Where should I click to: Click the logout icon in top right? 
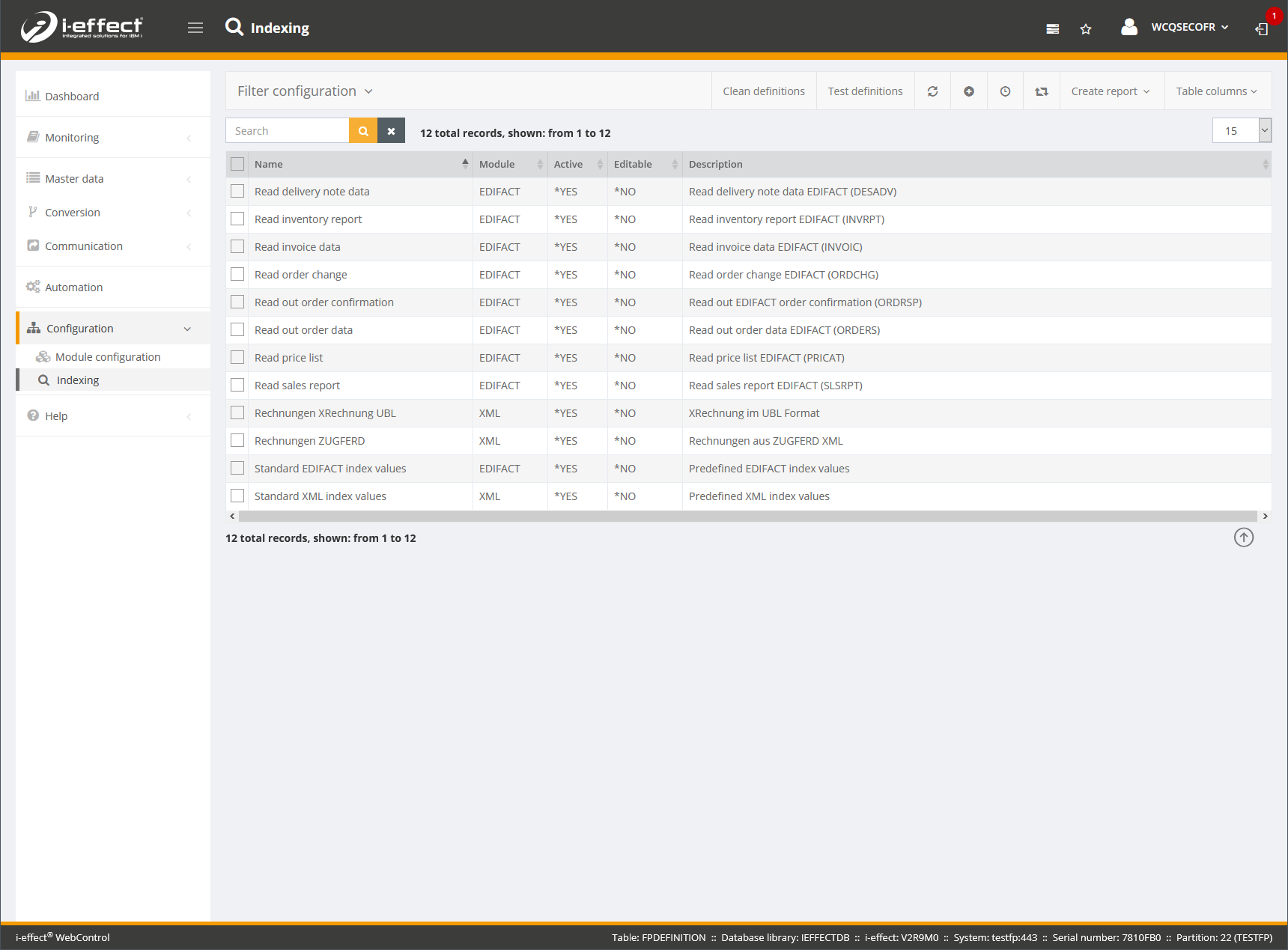[x=1262, y=29]
